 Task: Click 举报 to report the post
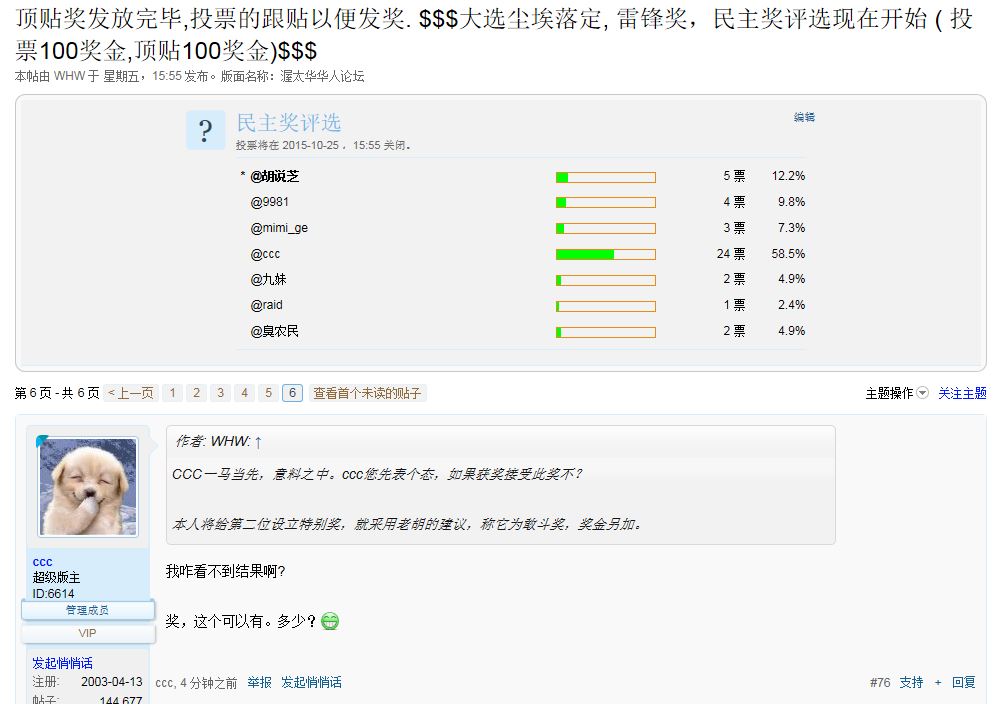tap(259, 682)
